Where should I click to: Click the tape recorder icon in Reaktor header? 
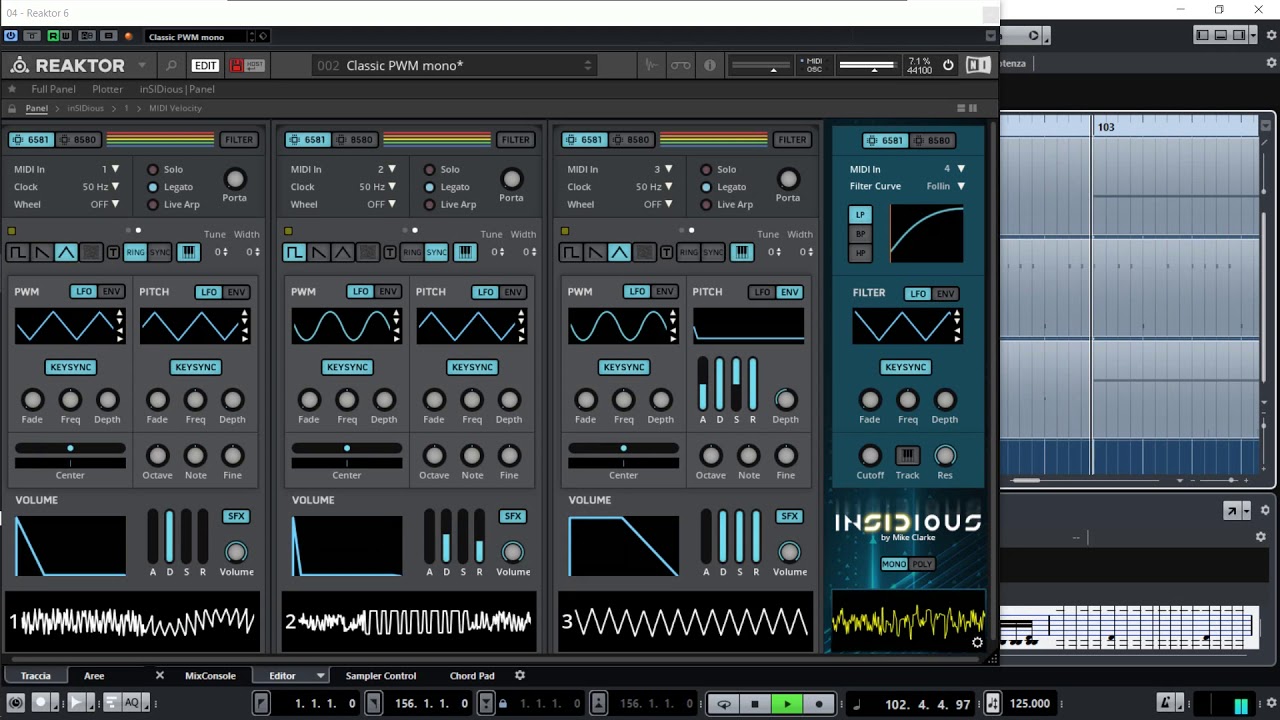point(680,66)
